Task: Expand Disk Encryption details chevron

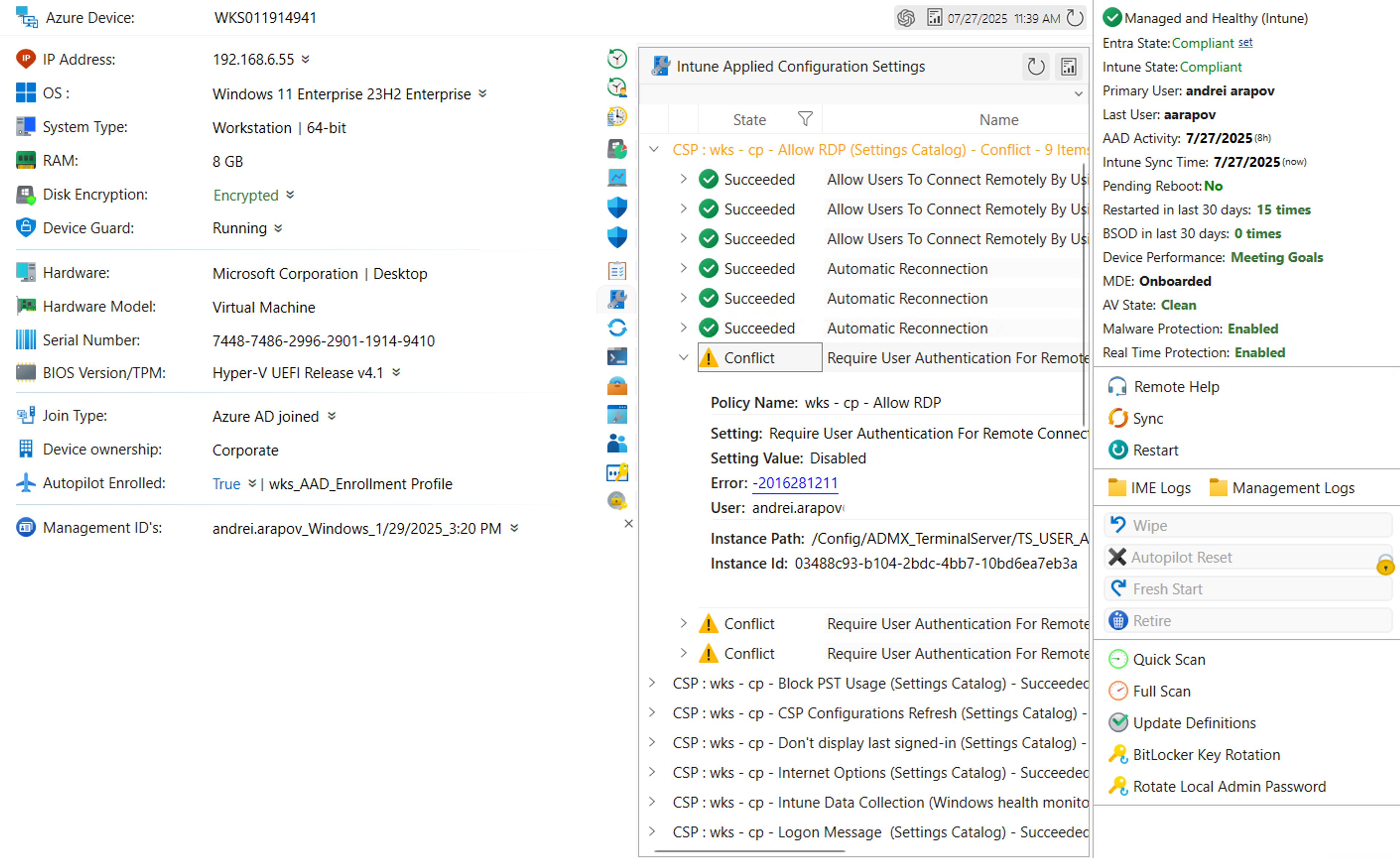Action: click(290, 195)
